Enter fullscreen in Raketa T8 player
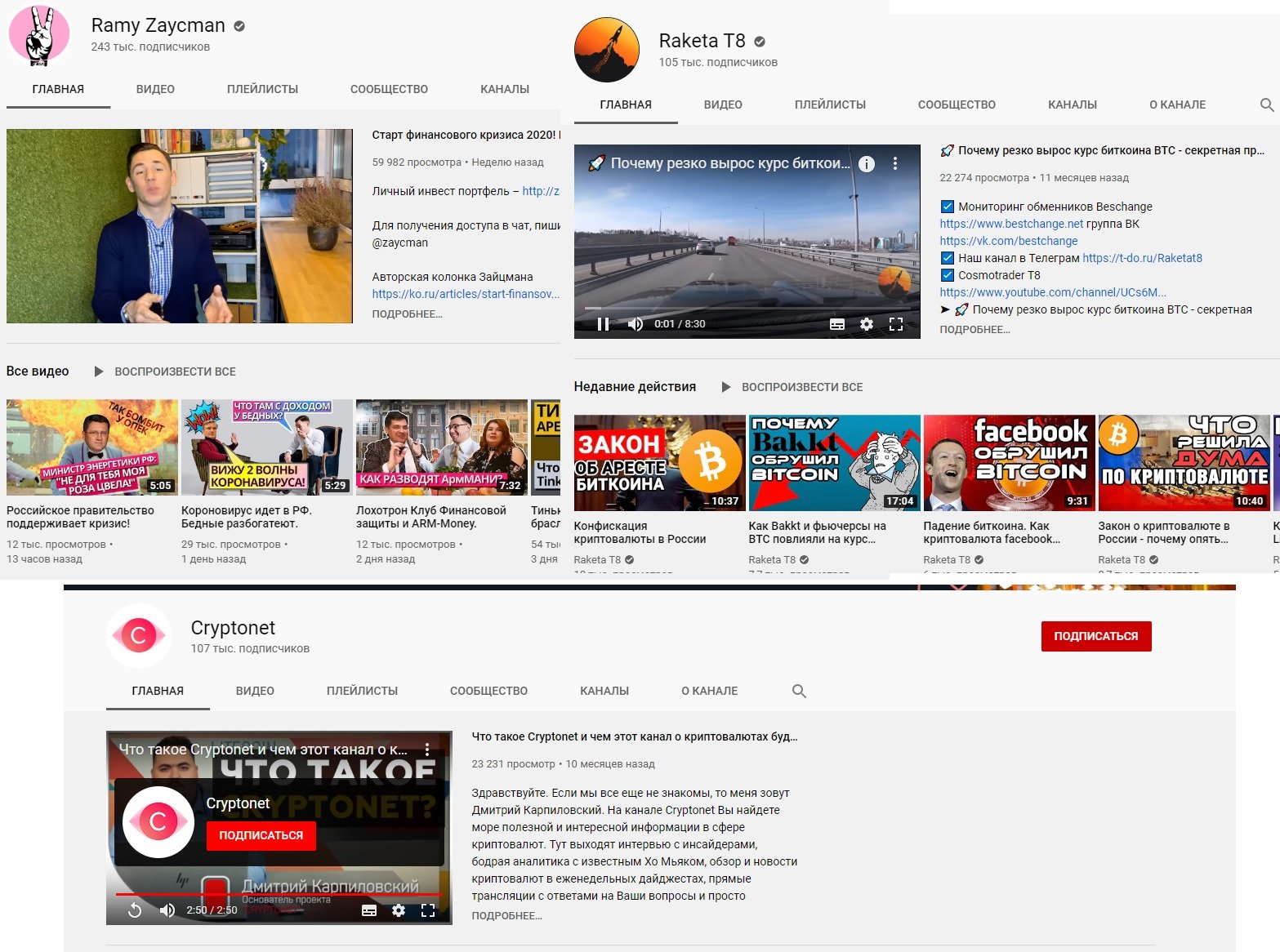Viewport: 1280px width, 952px height. click(x=896, y=324)
